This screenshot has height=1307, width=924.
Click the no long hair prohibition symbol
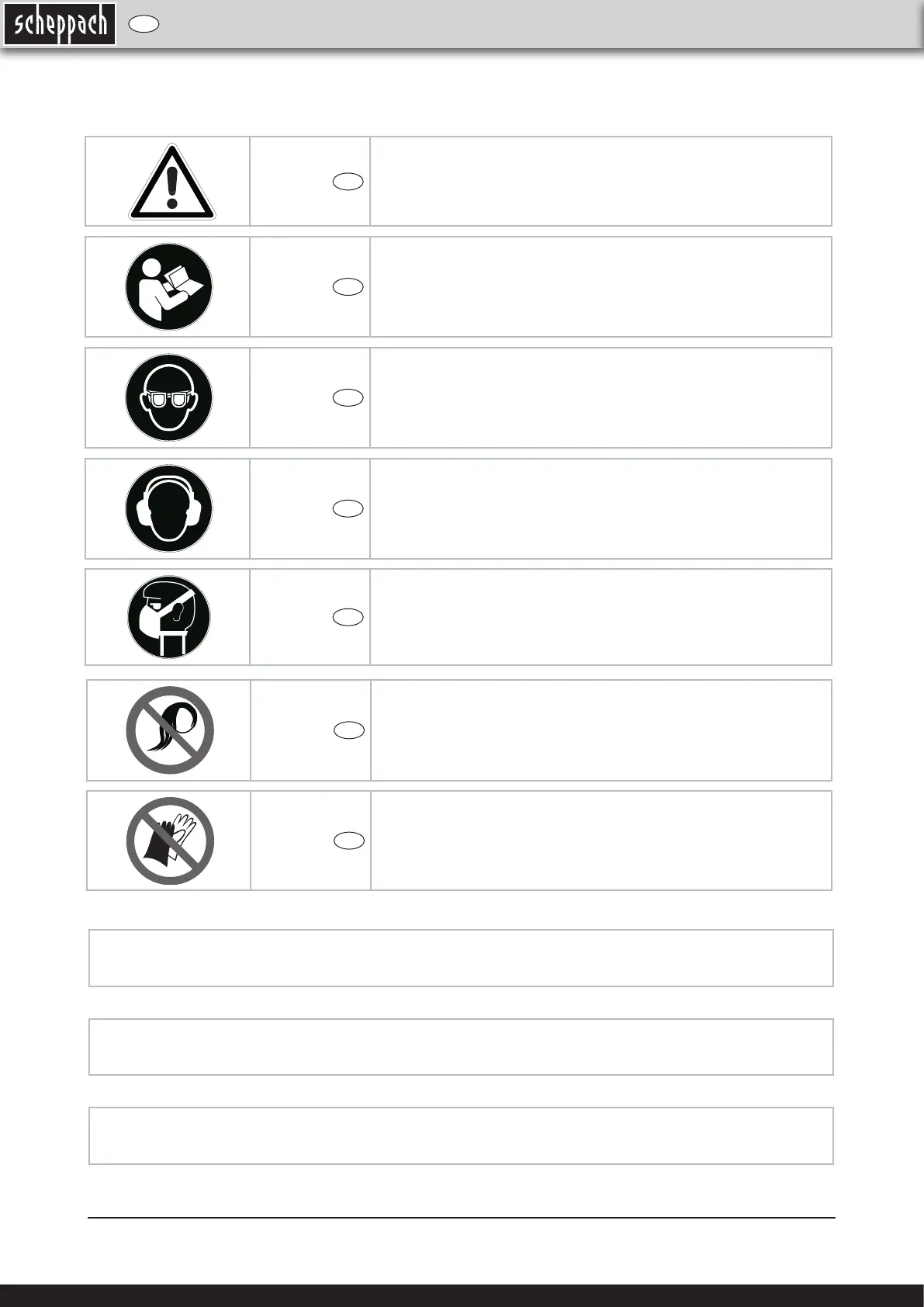pyautogui.click(x=170, y=730)
